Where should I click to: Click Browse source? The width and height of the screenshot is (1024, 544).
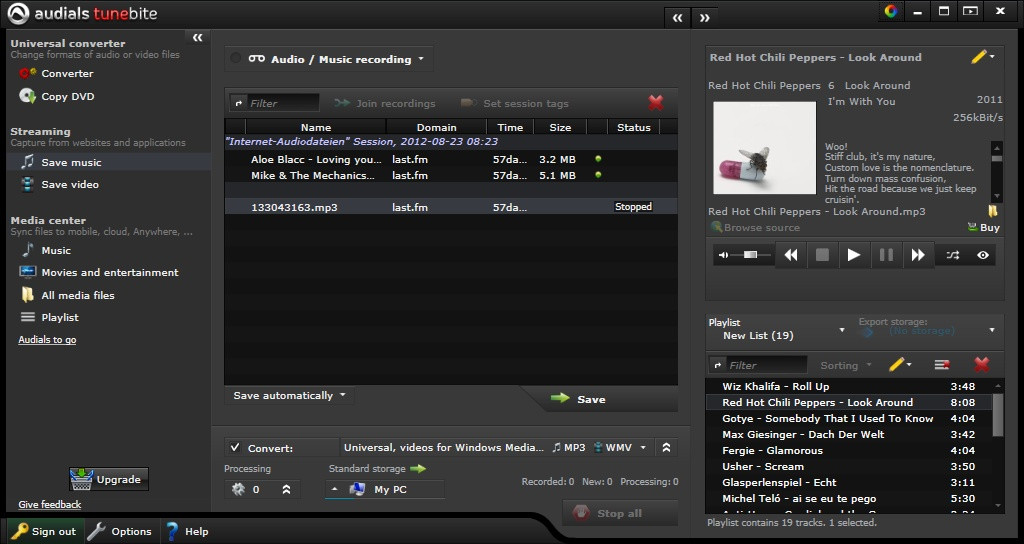tap(755, 227)
